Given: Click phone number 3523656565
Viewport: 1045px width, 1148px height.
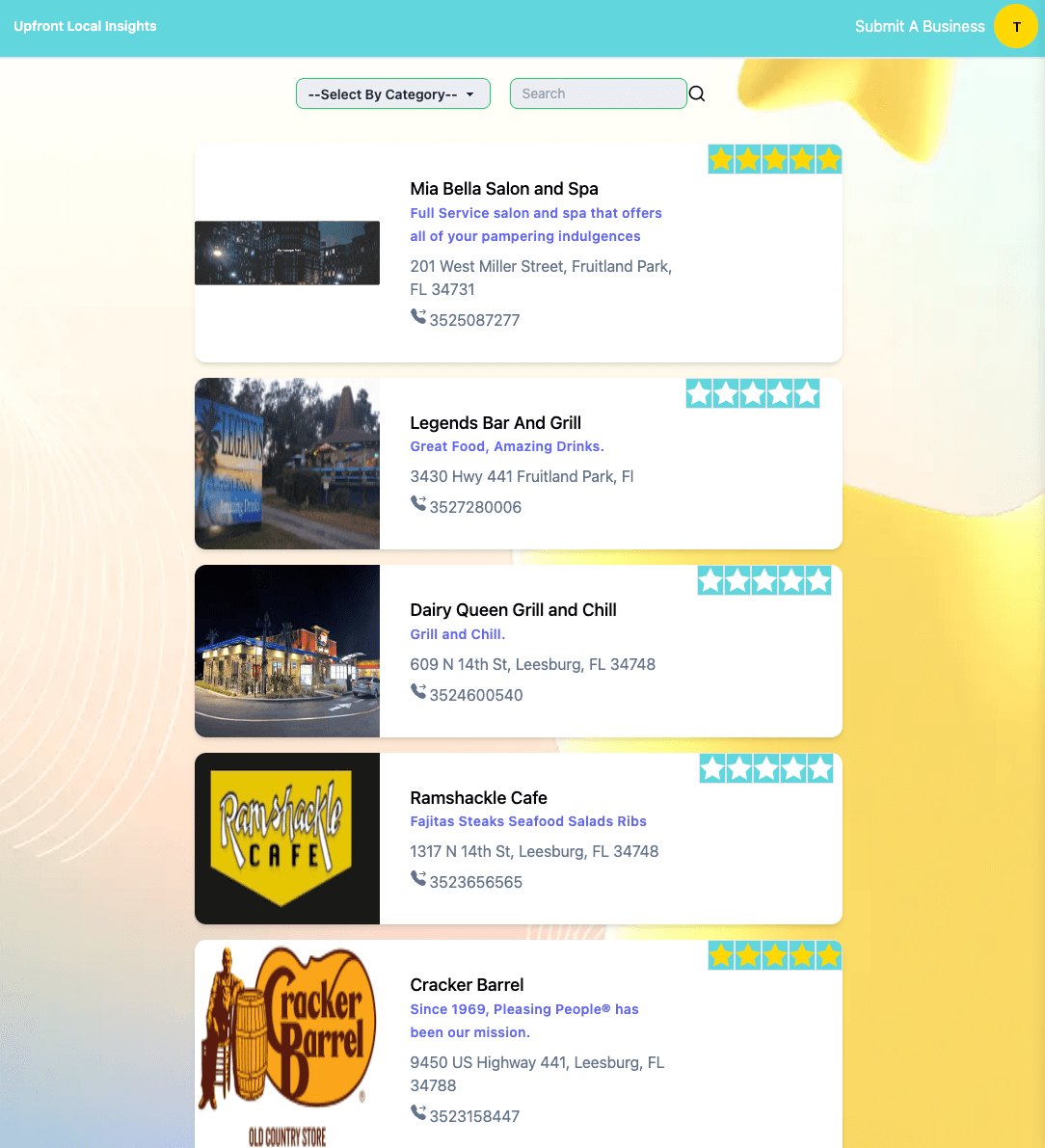Looking at the screenshot, I should tap(476, 882).
